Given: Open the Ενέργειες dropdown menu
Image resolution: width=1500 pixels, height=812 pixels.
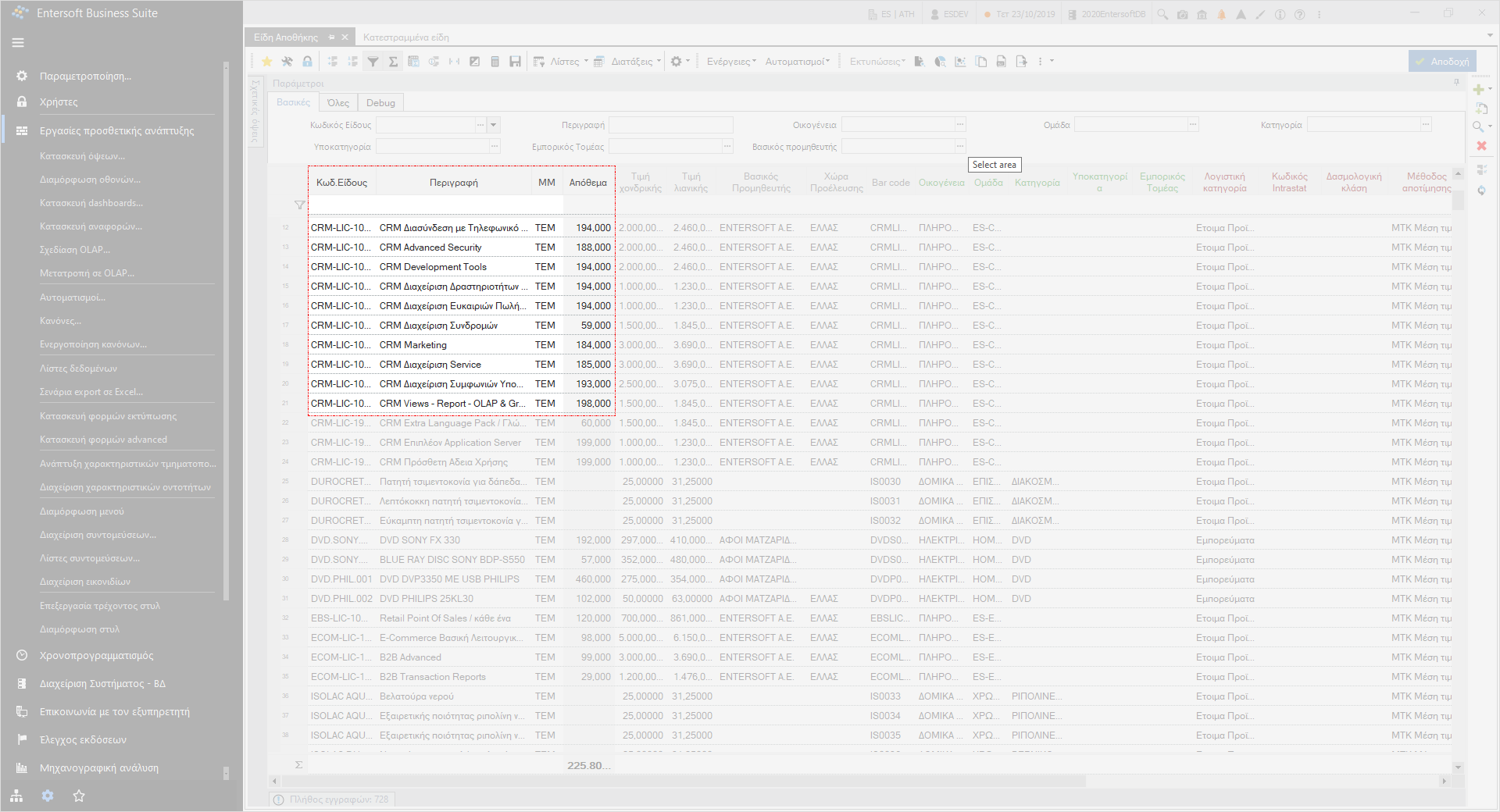Looking at the screenshot, I should (x=731, y=62).
